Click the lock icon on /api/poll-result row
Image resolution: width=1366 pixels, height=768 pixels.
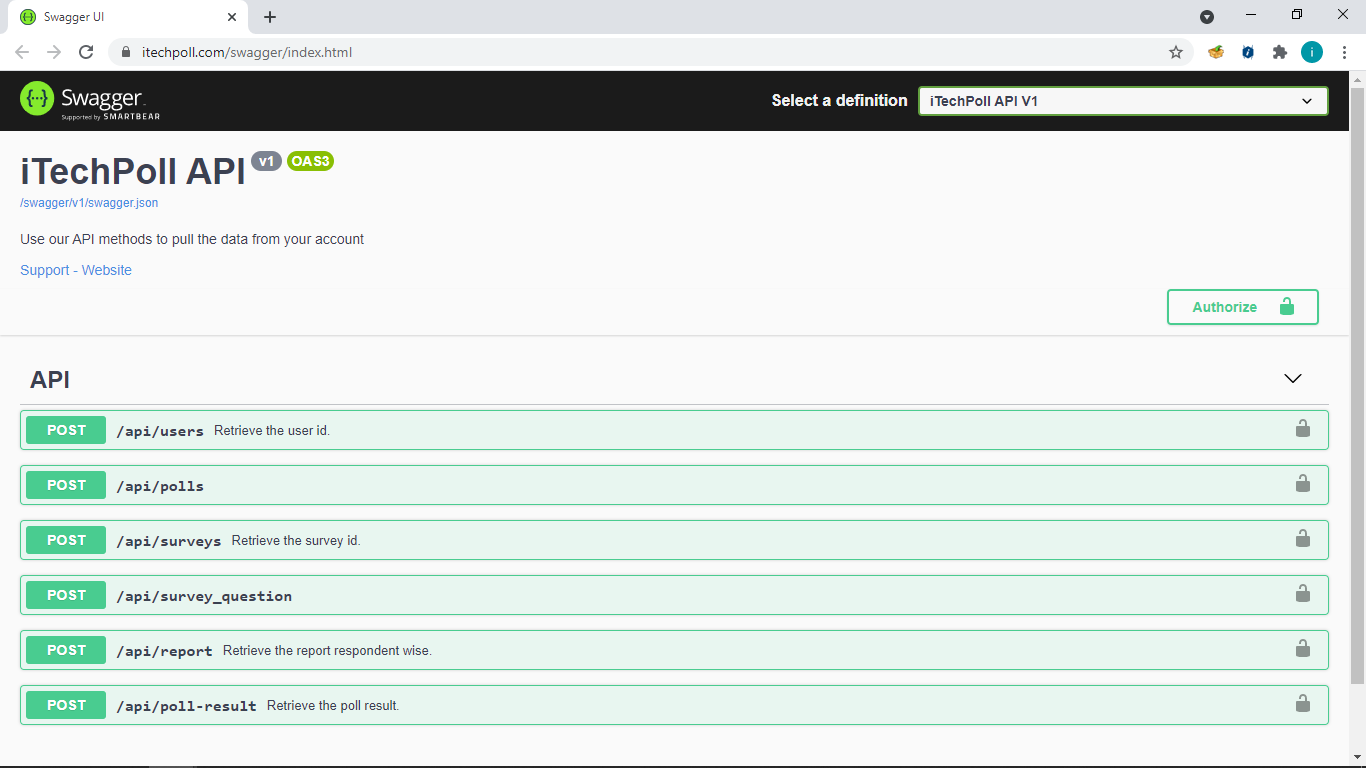point(1302,704)
